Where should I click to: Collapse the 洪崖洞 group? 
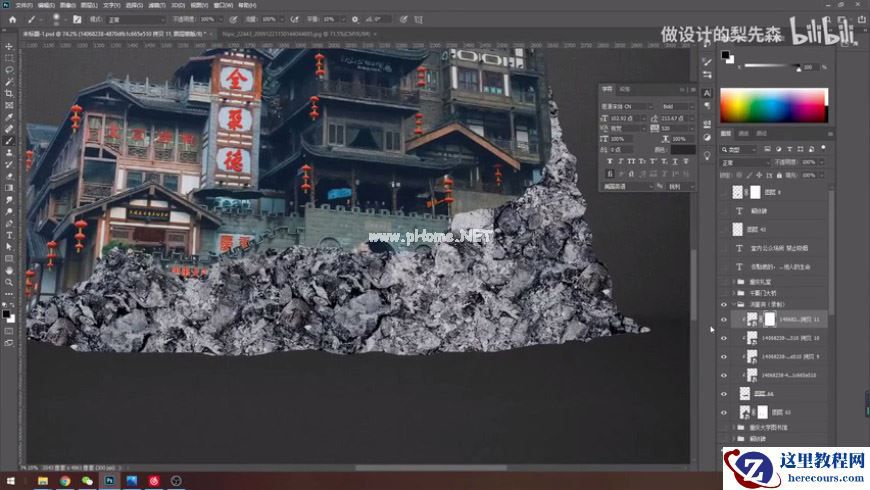click(734, 305)
